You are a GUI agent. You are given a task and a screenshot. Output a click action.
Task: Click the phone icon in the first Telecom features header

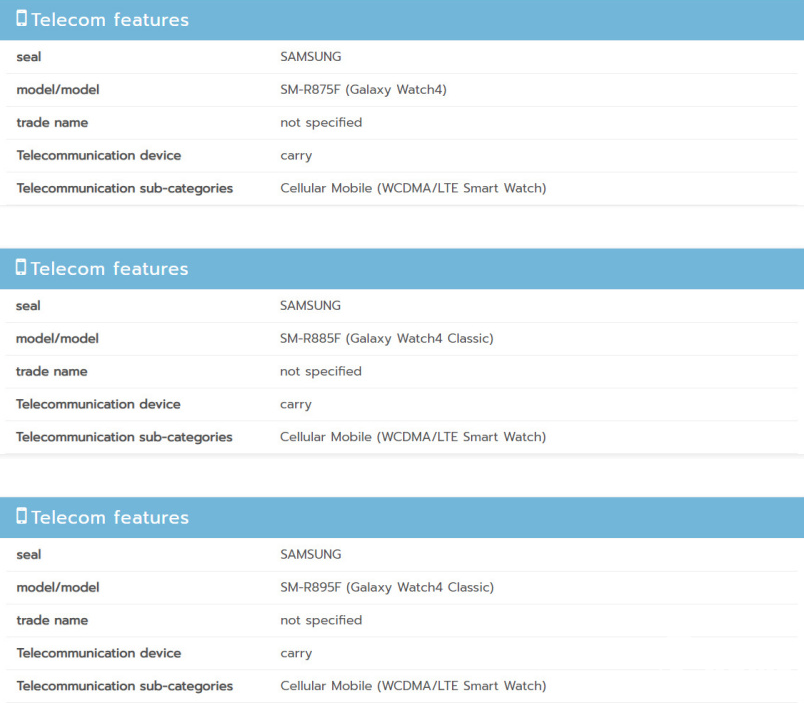pos(21,19)
